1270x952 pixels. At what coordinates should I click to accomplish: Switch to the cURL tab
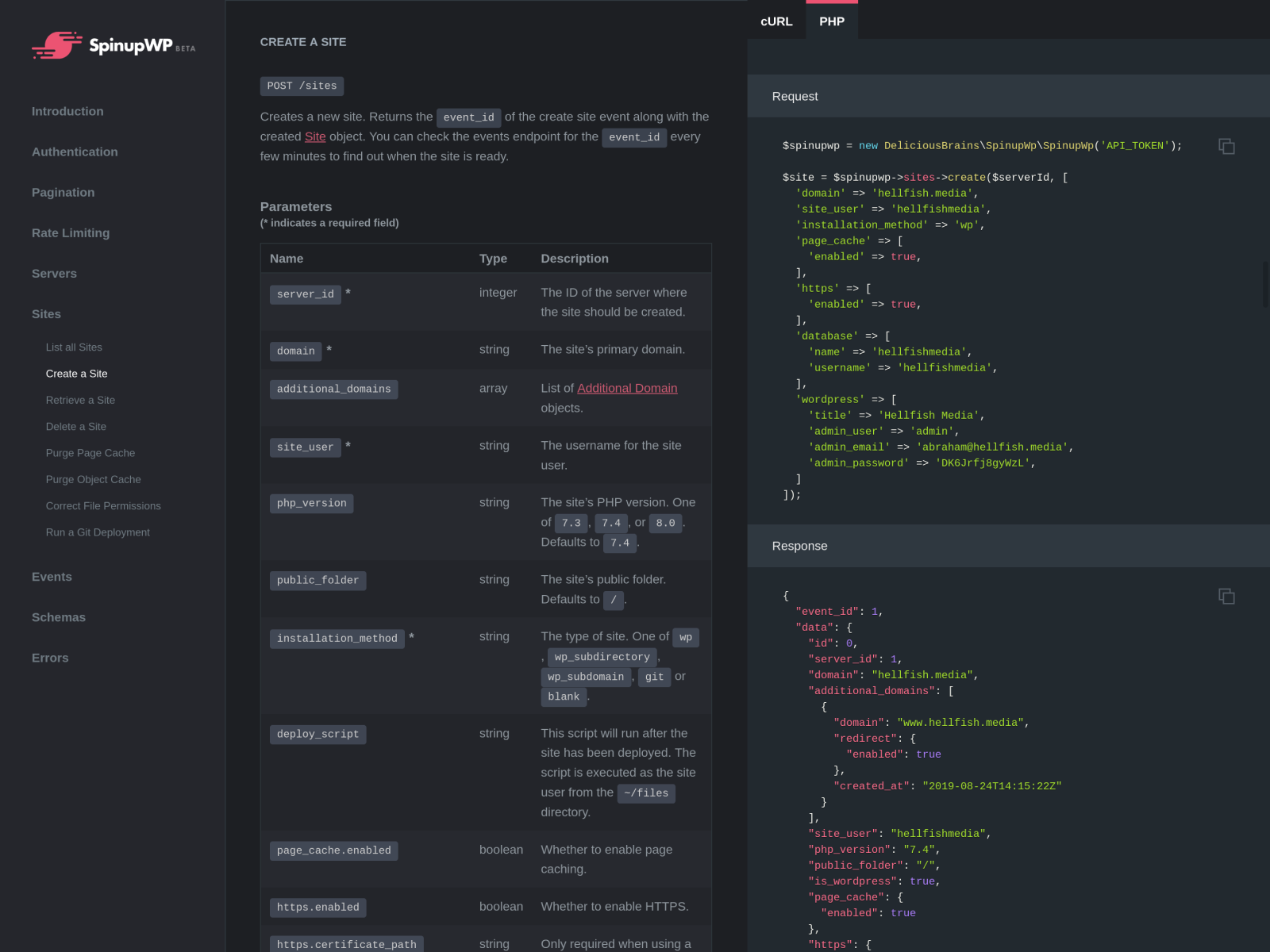776,21
